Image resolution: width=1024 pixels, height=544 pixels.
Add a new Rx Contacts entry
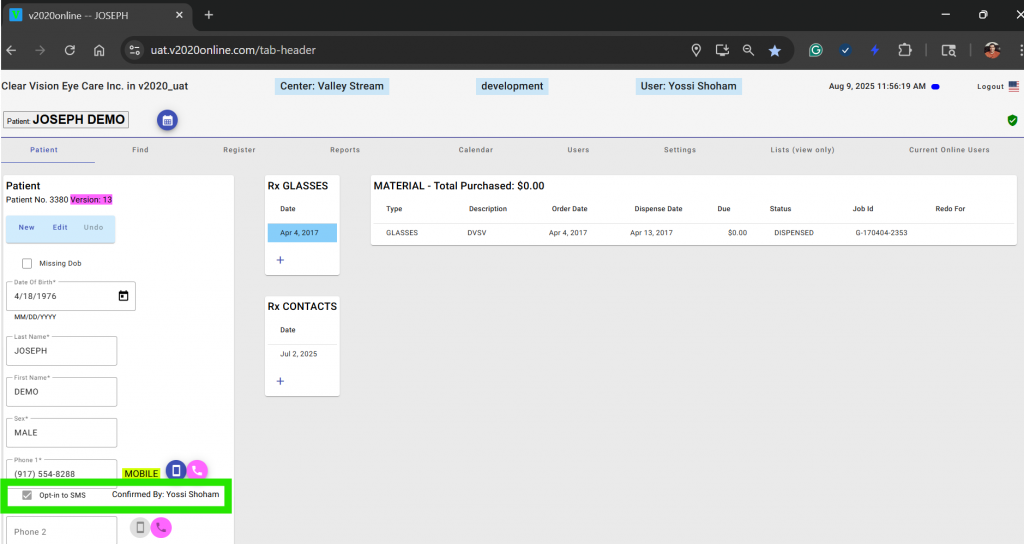coord(280,381)
